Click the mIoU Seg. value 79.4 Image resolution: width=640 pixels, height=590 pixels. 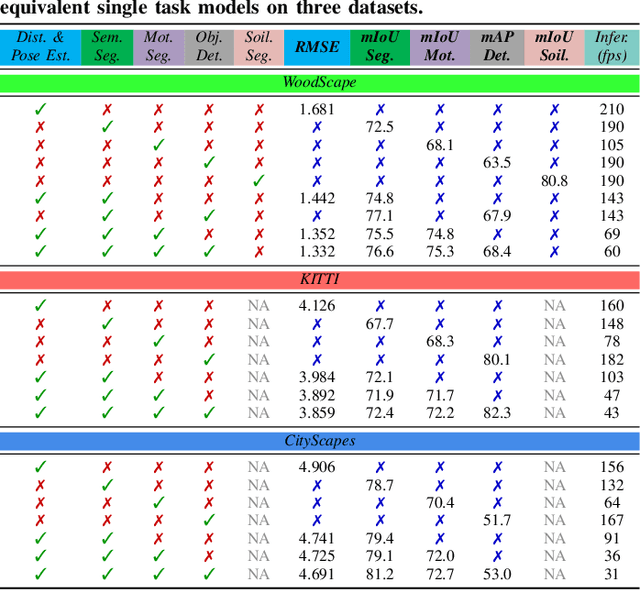[x=380, y=539]
